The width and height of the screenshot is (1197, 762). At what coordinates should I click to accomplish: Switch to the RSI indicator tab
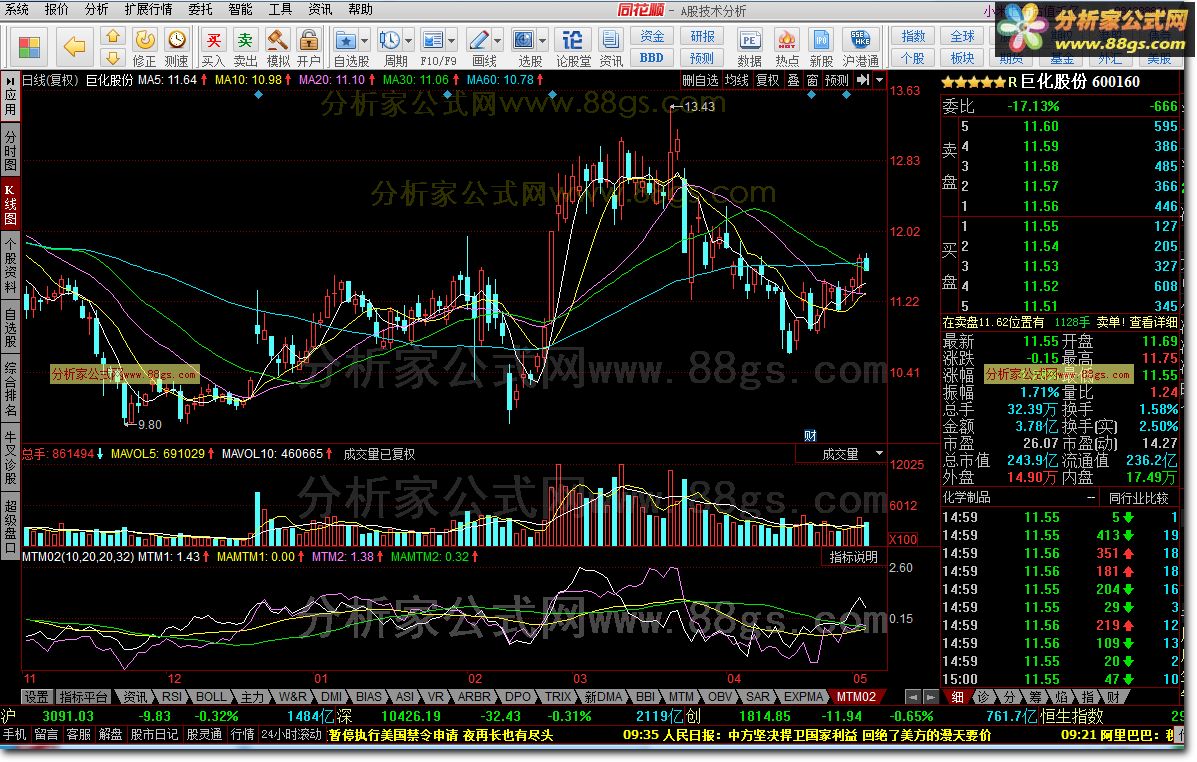tap(173, 697)
